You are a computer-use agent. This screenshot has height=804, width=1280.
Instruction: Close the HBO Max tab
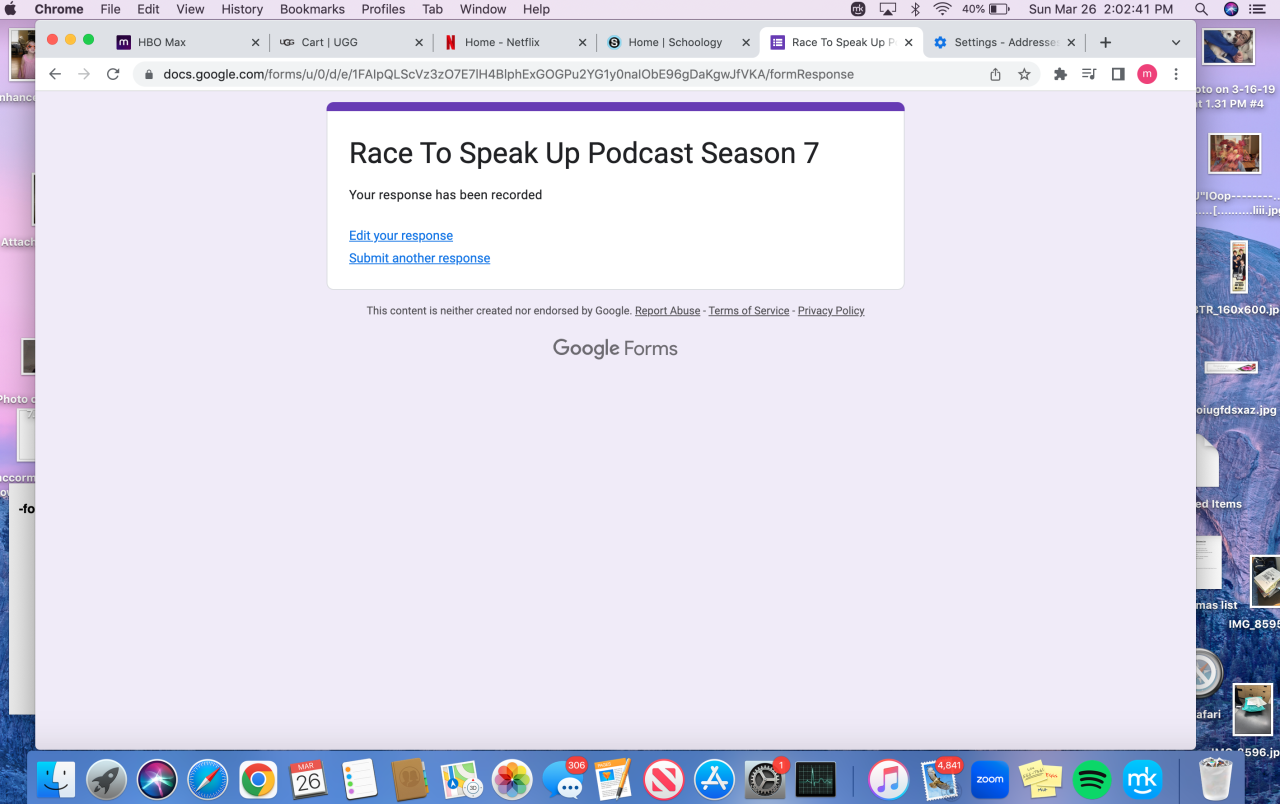(255, 42)
